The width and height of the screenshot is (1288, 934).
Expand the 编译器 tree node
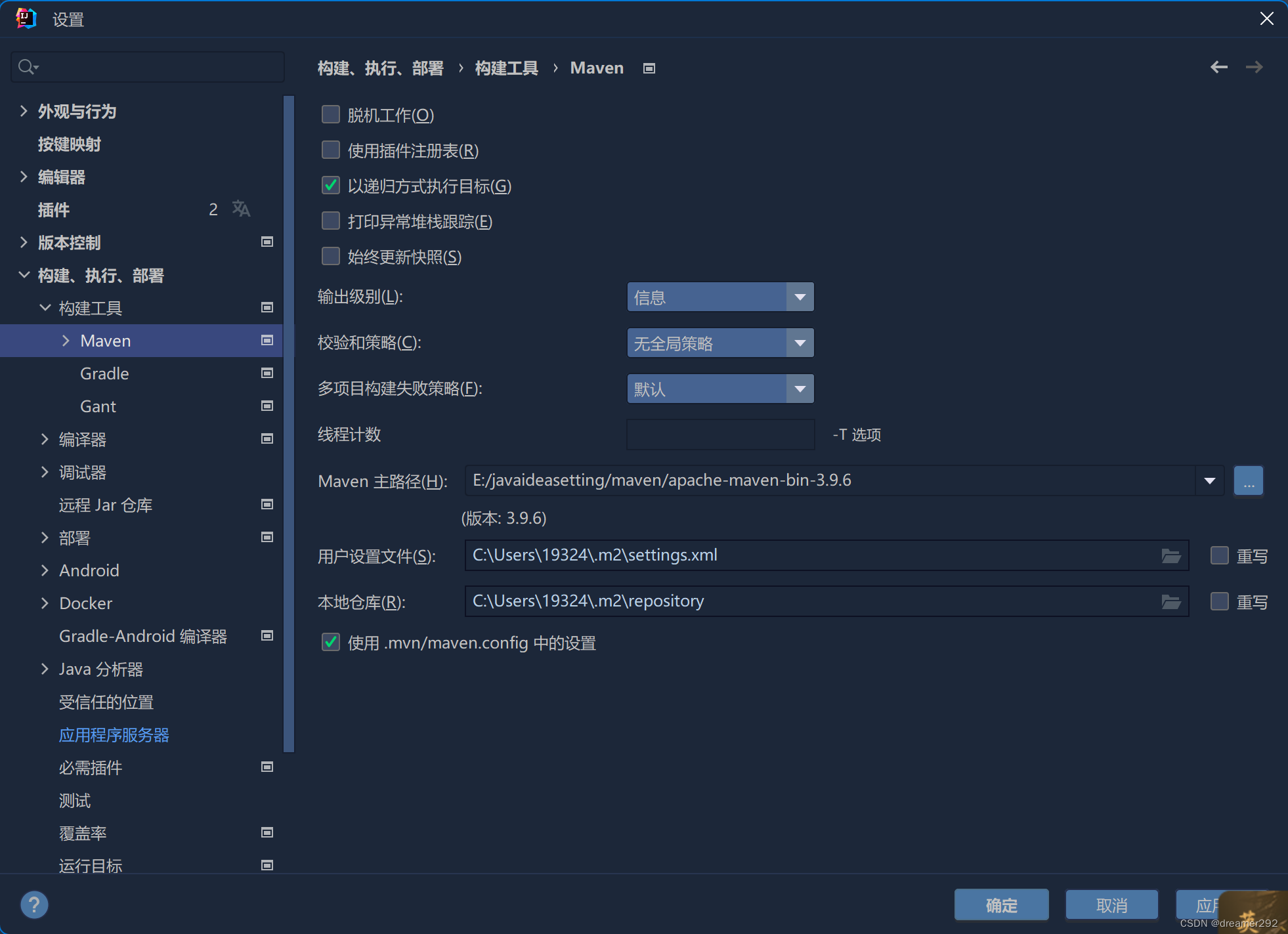44,438
